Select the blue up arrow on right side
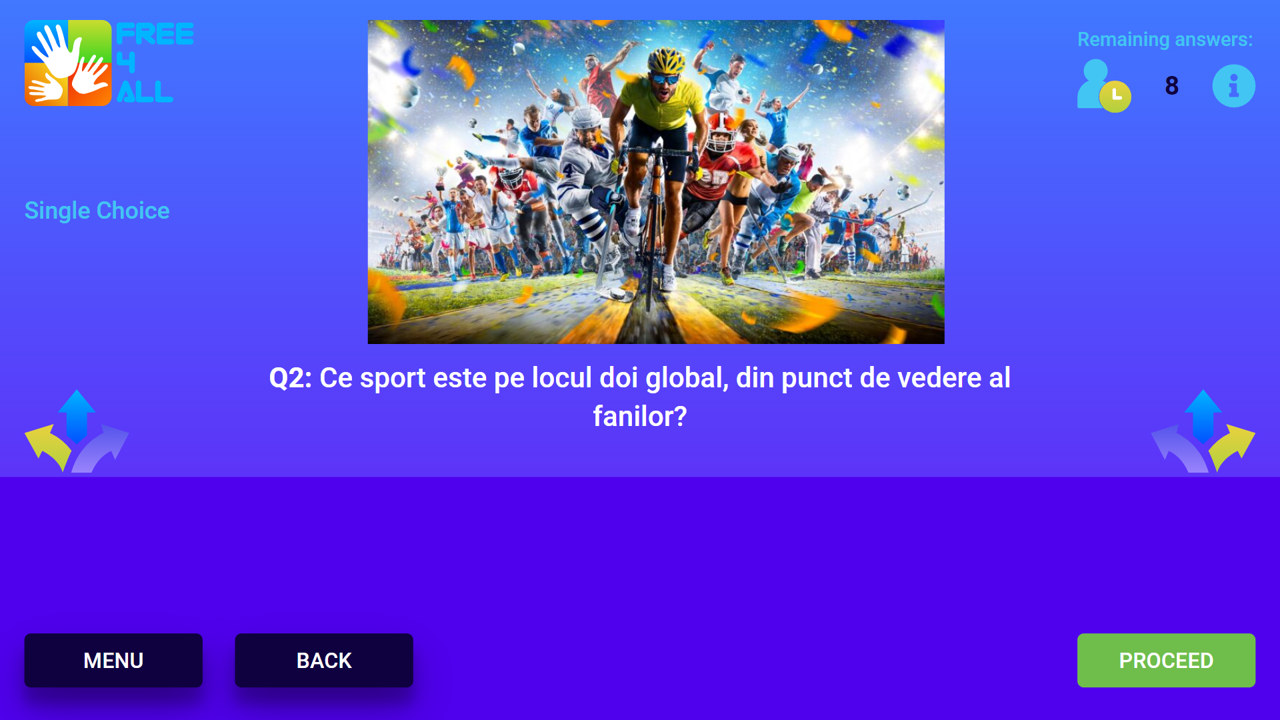Screen dimensions: 1280x720 click(x=1203, y=416)
